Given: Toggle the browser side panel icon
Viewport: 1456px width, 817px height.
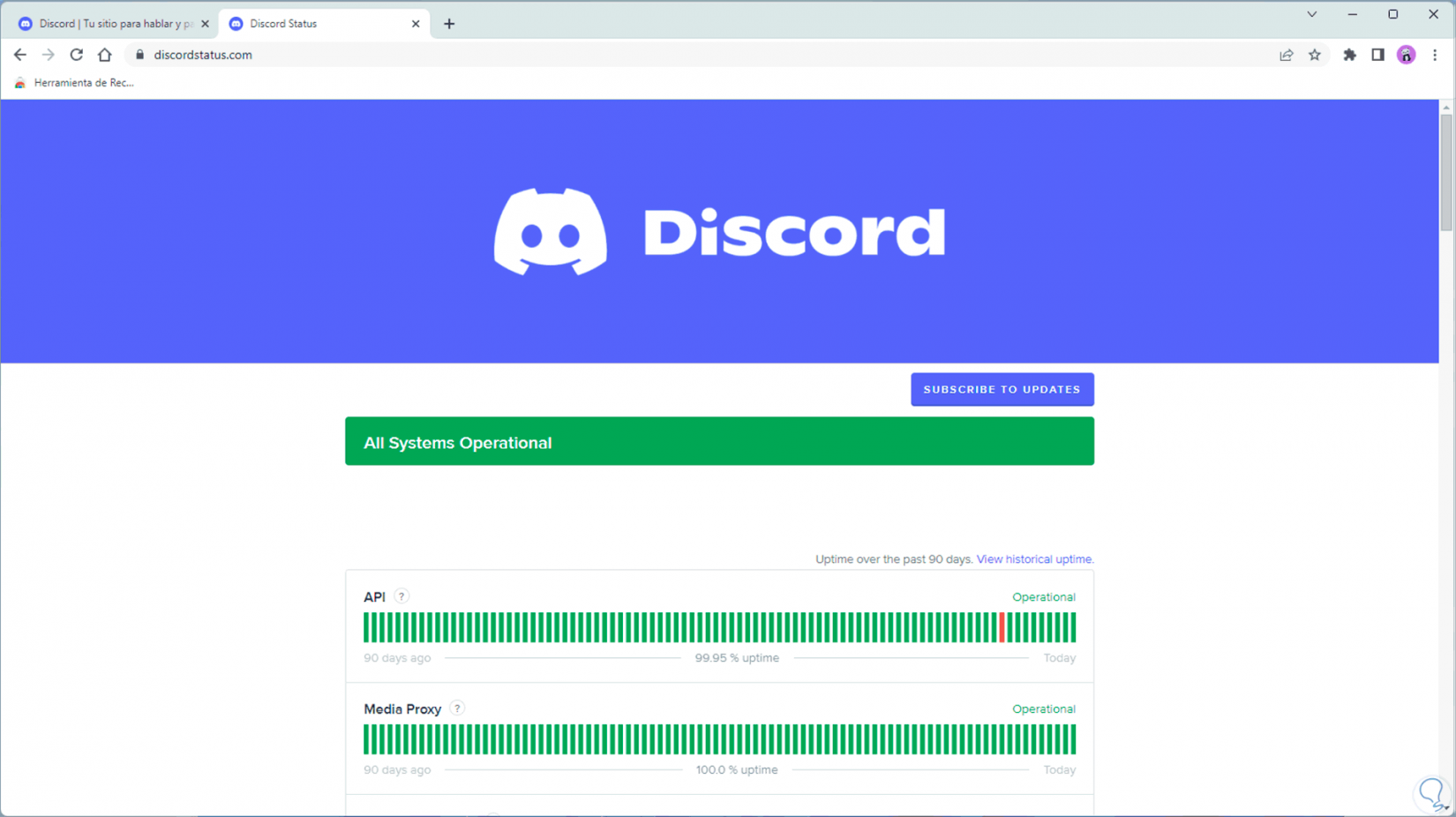Looking at the screenshot, I should [x=1377, y=55].
